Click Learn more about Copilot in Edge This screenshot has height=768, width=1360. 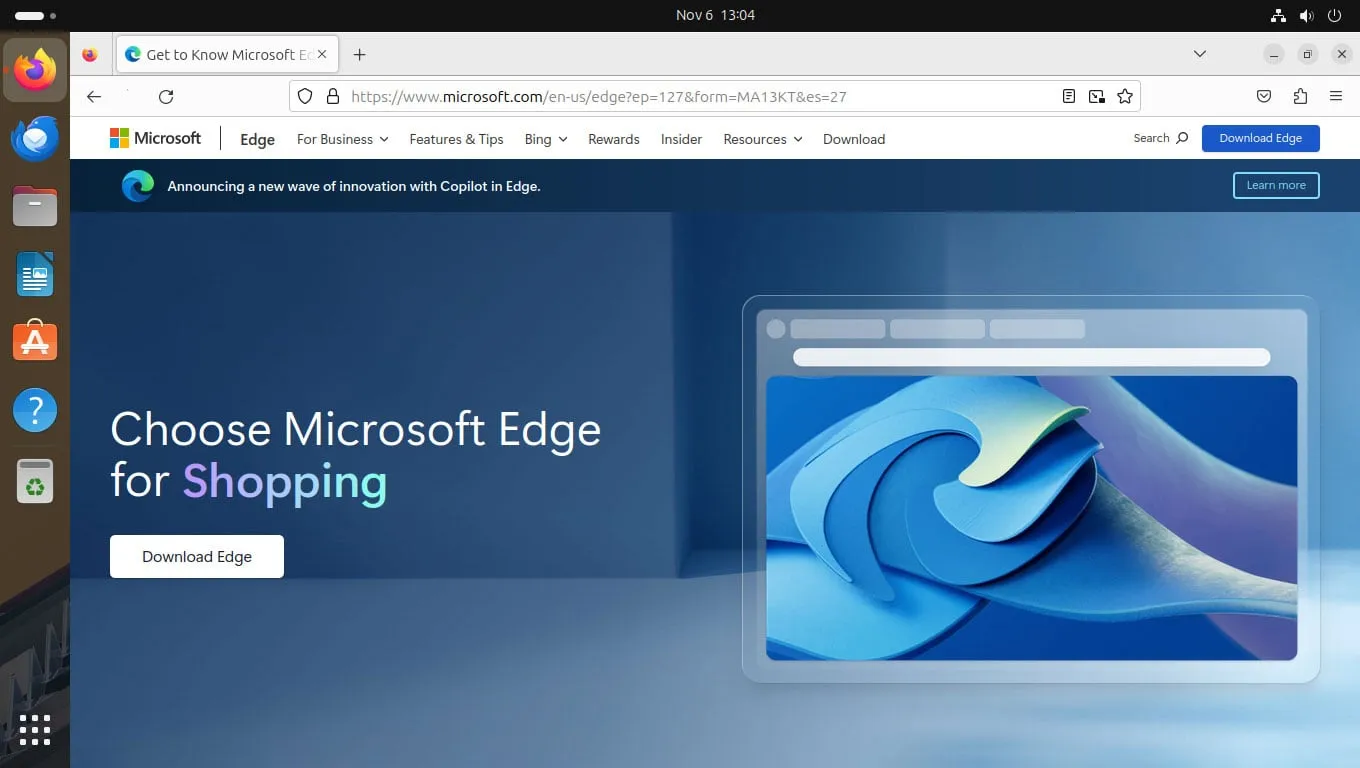click(x=1276, y=185)
